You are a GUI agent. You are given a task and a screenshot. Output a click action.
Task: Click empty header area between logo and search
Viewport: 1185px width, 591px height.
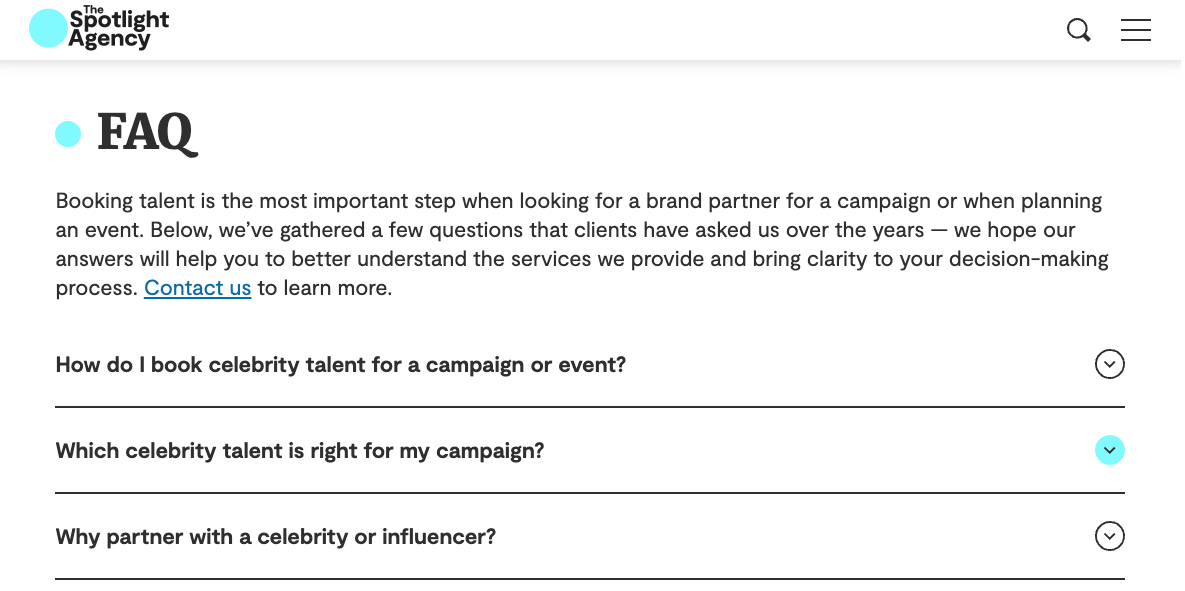coord(616,30)
